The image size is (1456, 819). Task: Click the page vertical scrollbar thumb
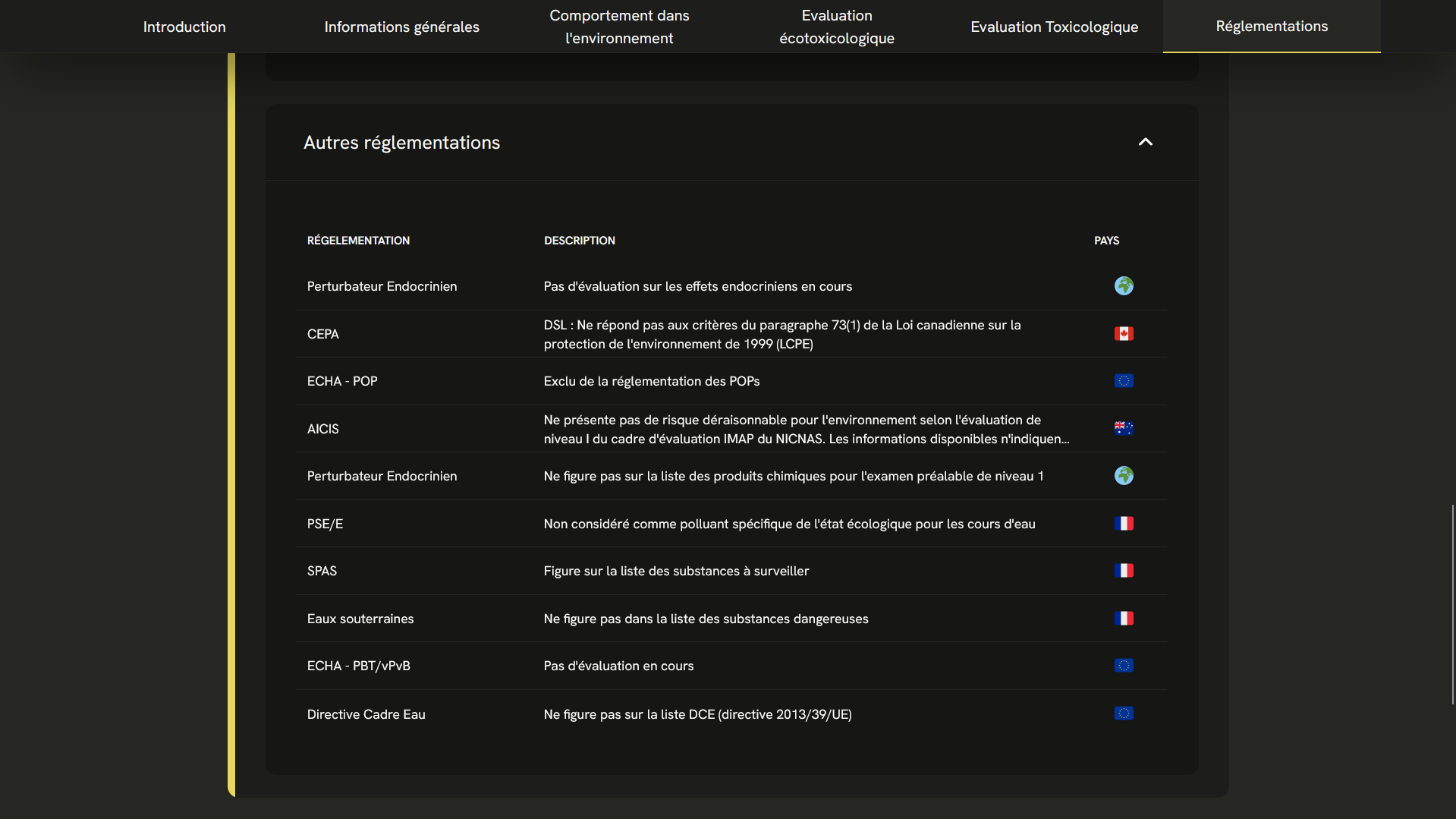[1452, 603]
